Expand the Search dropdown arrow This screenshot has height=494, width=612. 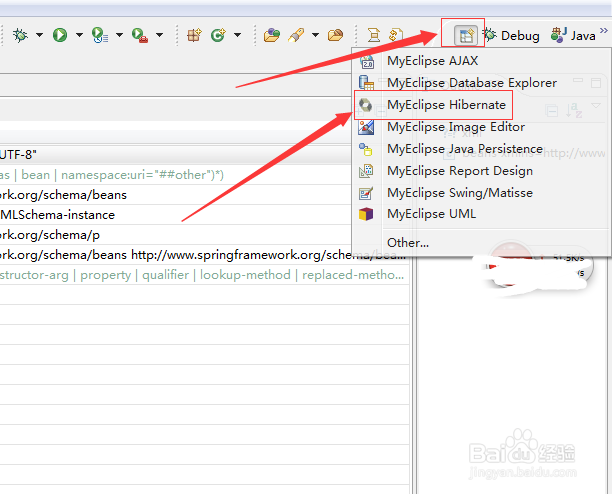click(x=315, y=35)
